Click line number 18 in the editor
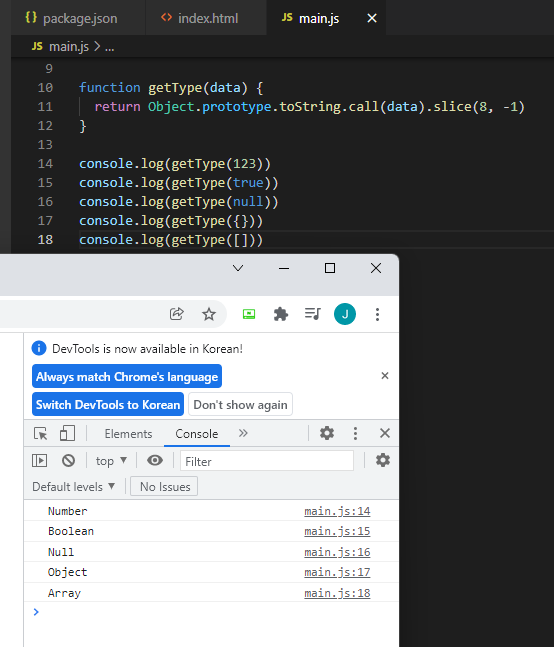This screenshot has height=647, width=554. tap(45, 239)
